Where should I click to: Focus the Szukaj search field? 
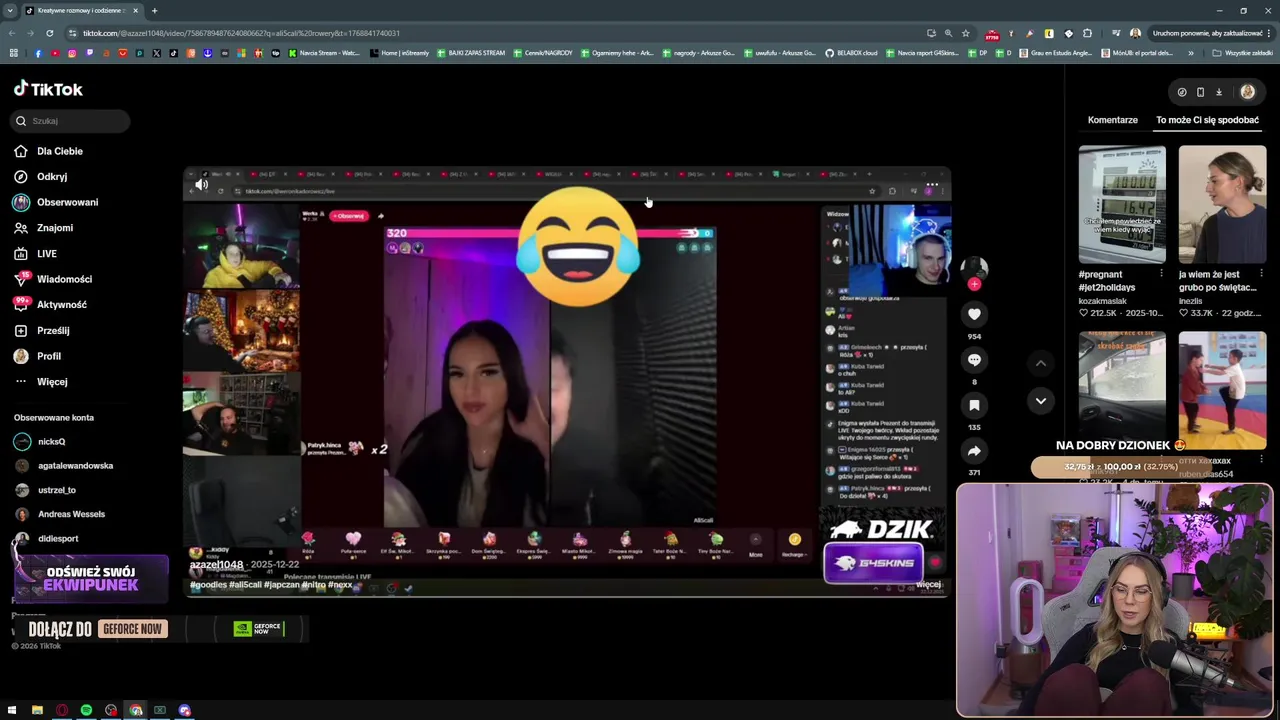[72, 121]
